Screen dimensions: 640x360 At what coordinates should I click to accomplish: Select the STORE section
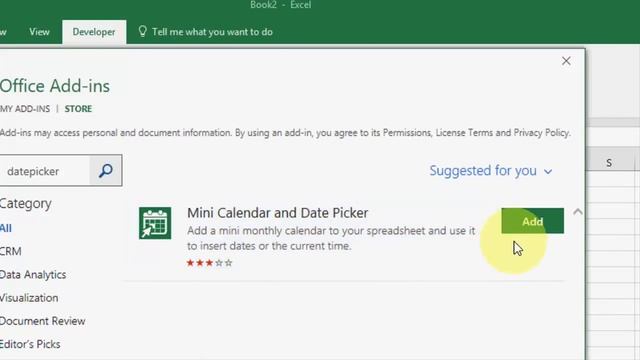pos(78,109)
